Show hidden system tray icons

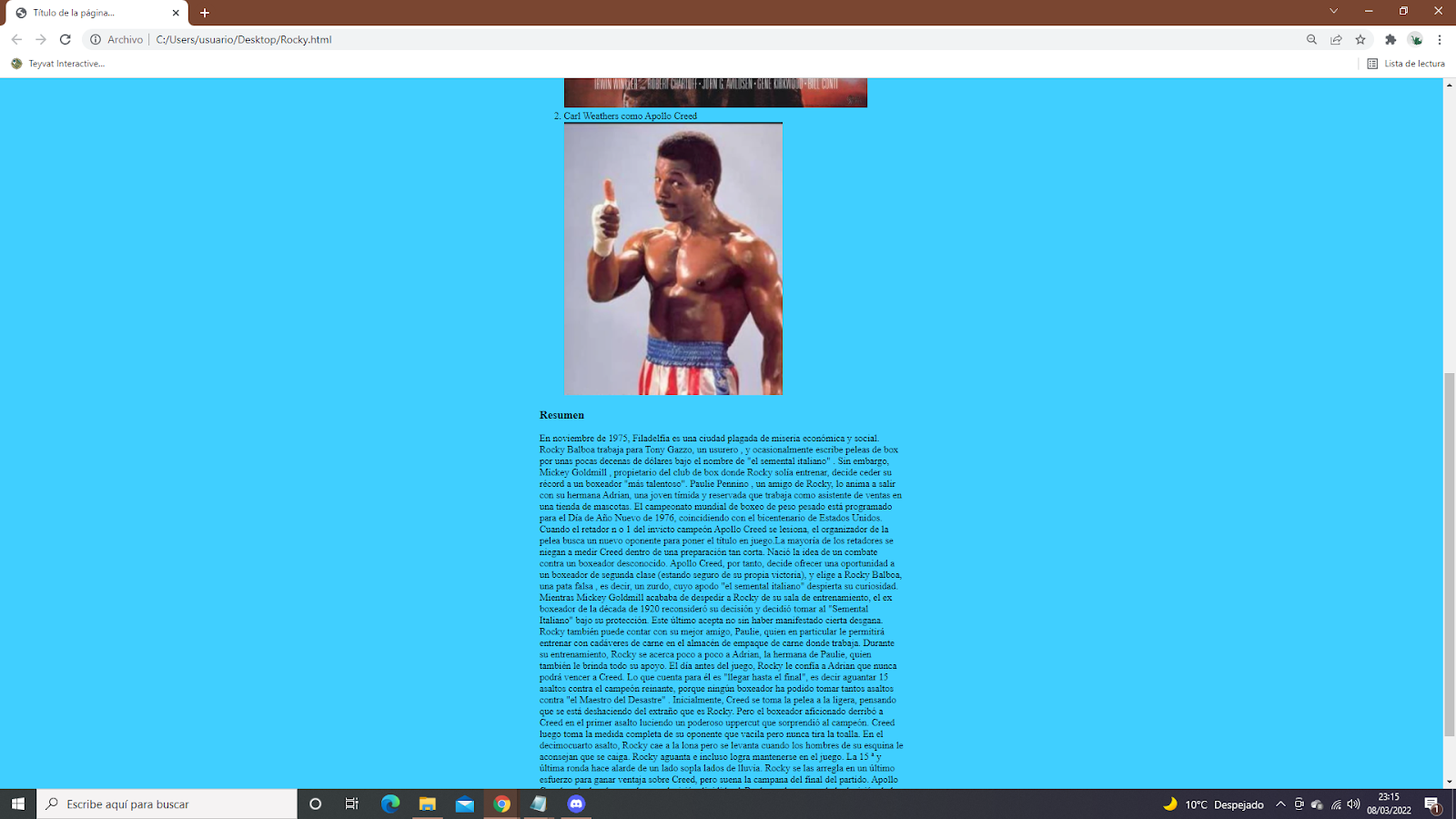click(x=1280, y=804)
